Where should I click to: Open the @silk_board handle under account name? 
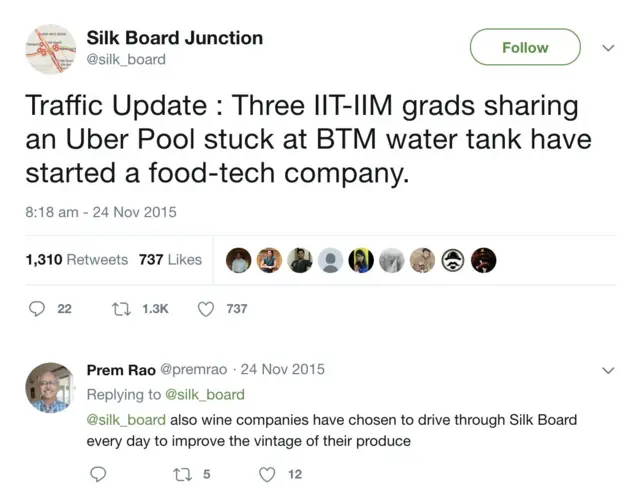tap(126, 60)
